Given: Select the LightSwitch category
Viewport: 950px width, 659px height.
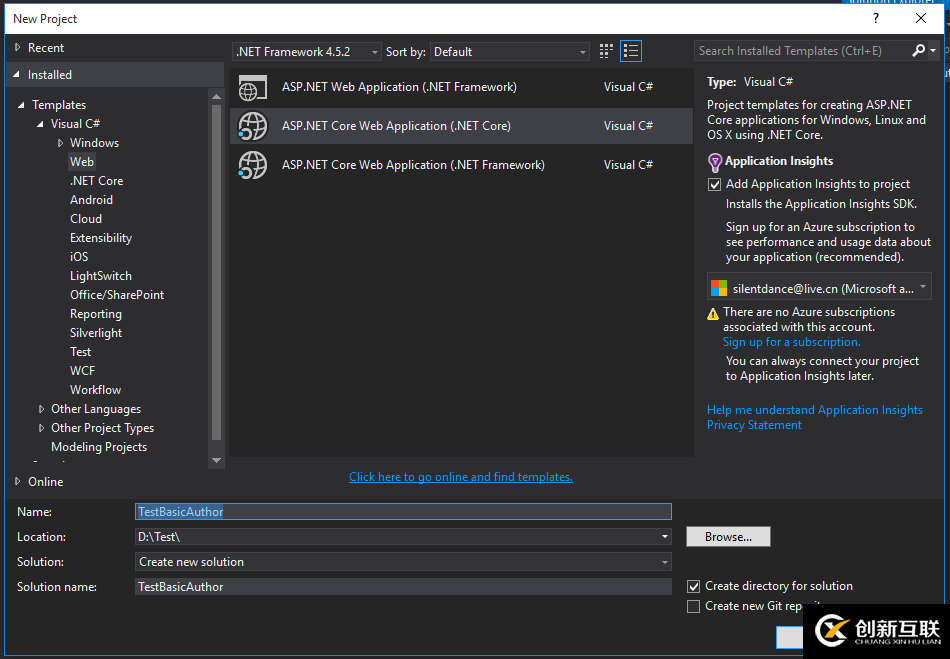Looking at the screenshot, I should (x=101, y=276).
